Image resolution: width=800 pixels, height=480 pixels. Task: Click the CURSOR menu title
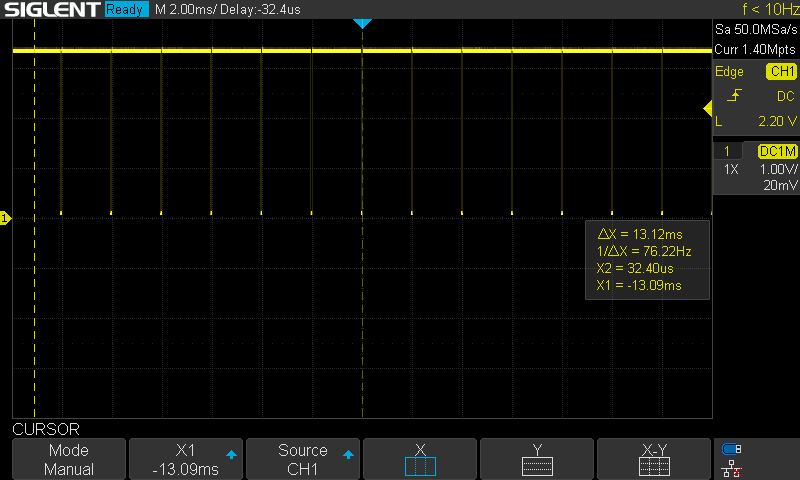pos(46,429)
